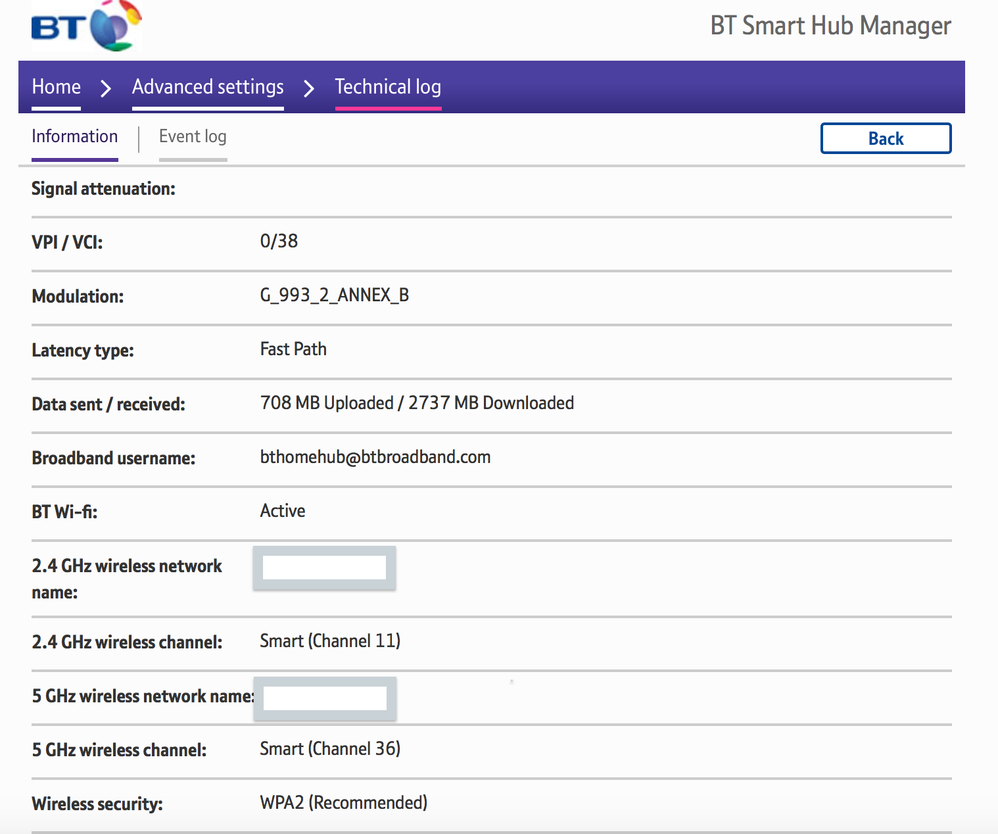Select the bthomehub@btbroadband.com username

coord(375,457)
